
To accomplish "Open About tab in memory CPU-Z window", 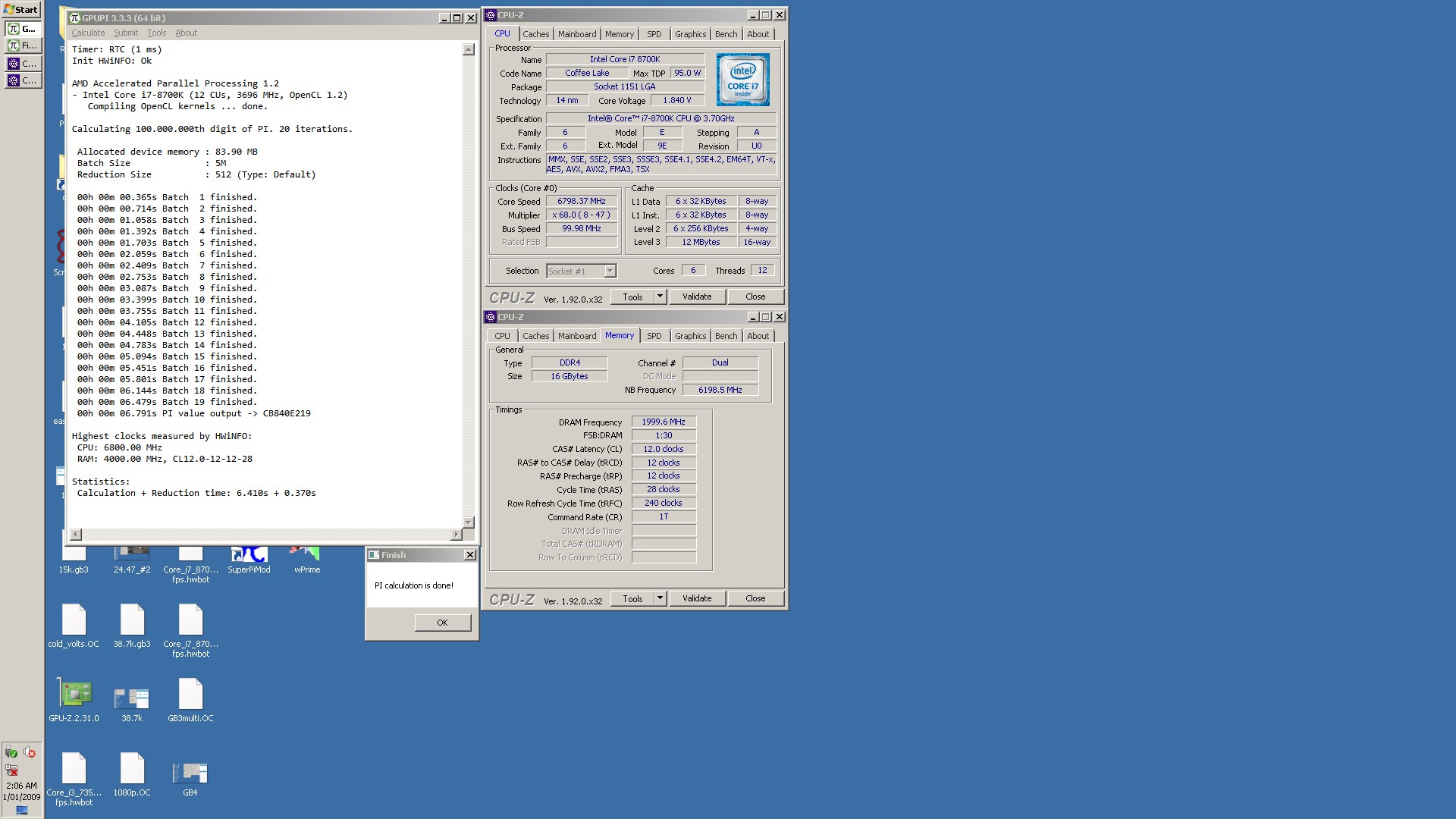I will tap(758, 336).
